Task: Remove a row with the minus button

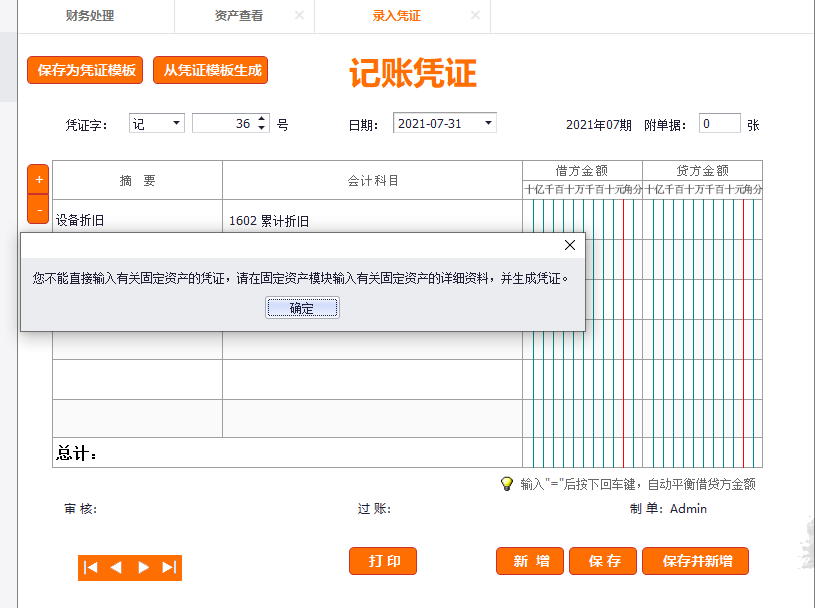Action: point(39,210)
